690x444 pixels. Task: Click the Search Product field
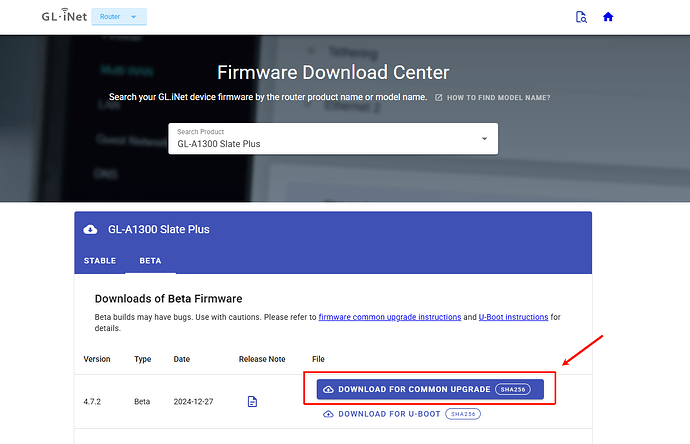pos(333,139)
